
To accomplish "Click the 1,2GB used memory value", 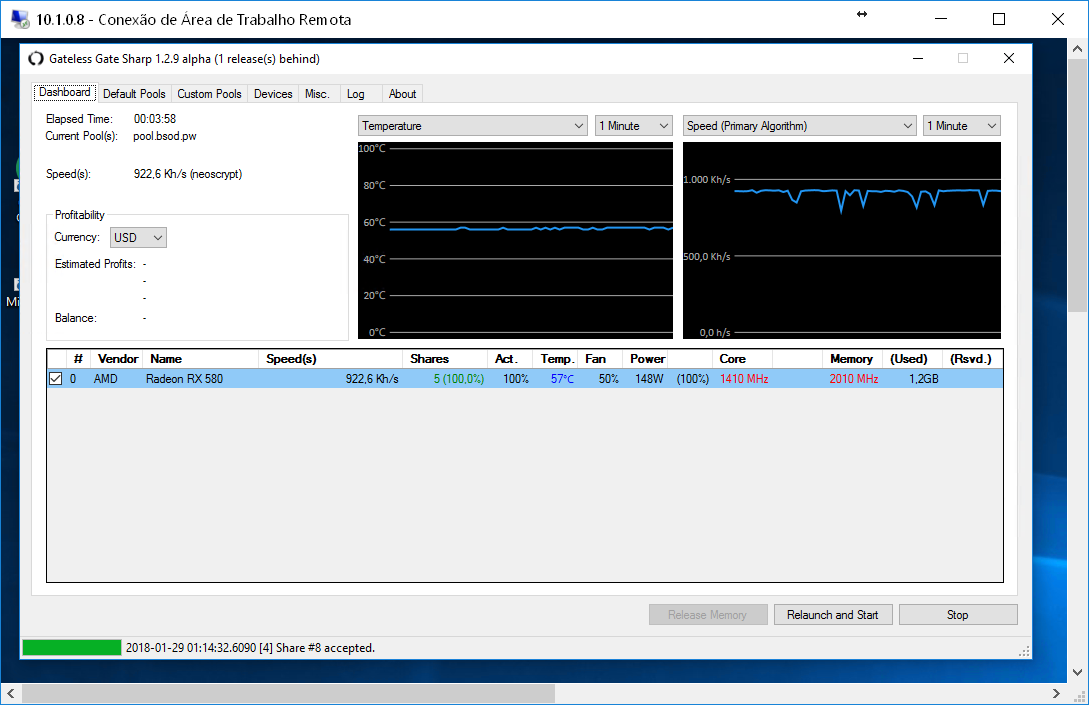I will click(x=924, y=379).
